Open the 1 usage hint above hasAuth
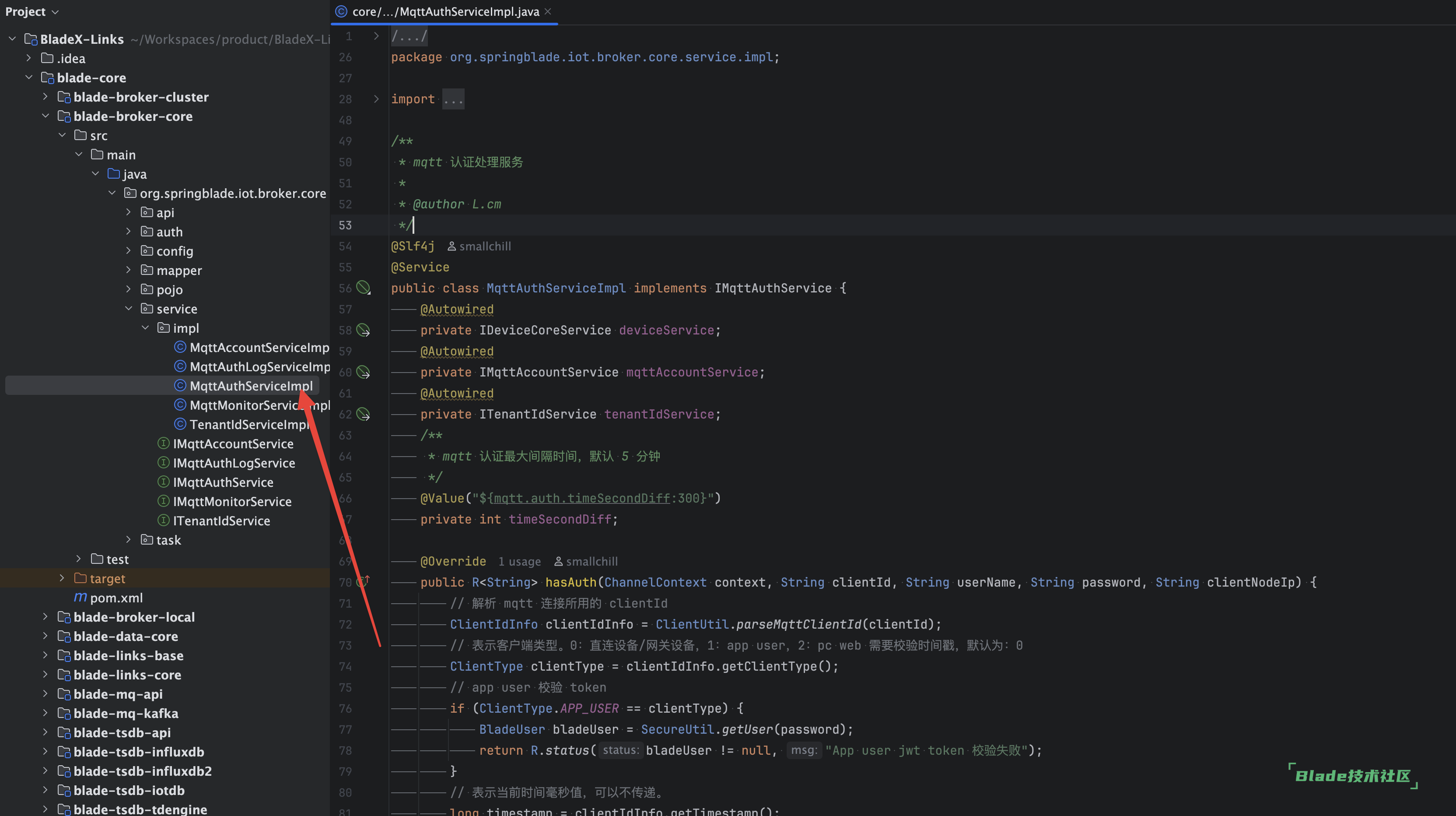This screenshot has height=816, width=1456. tap(519, 562)
